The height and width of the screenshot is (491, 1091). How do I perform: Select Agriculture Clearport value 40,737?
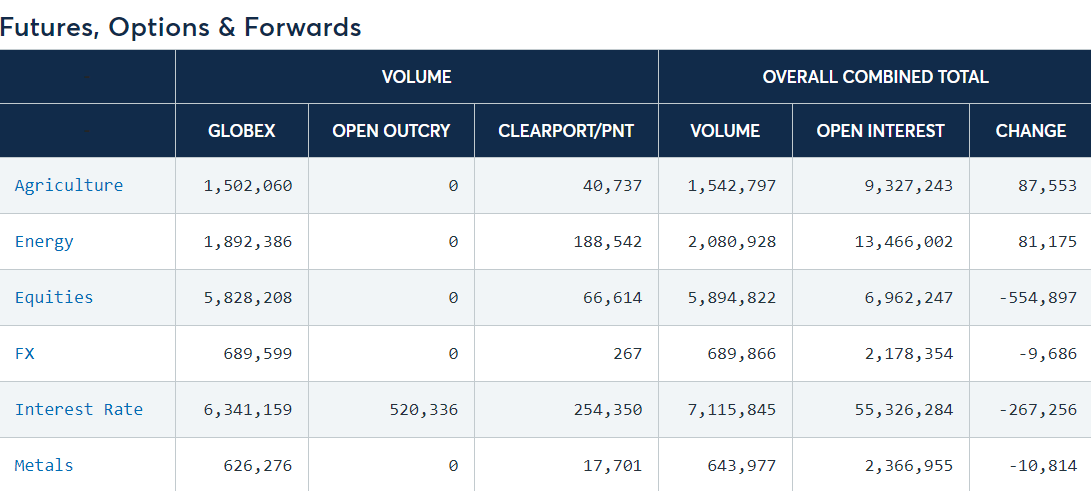coord(613,186)
